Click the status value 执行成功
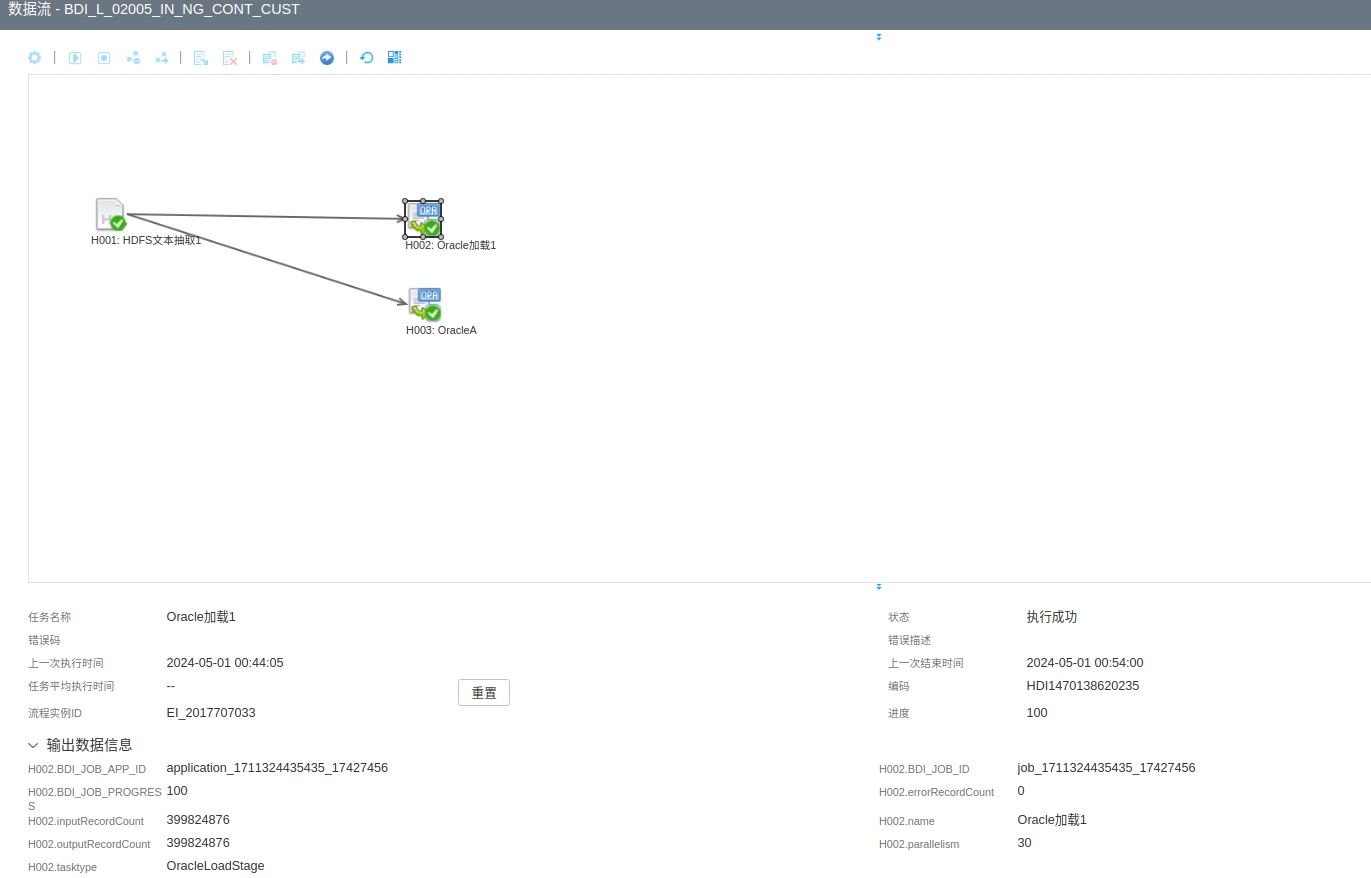Viewport: 1371px width, 878px height. click(1052, 617)
